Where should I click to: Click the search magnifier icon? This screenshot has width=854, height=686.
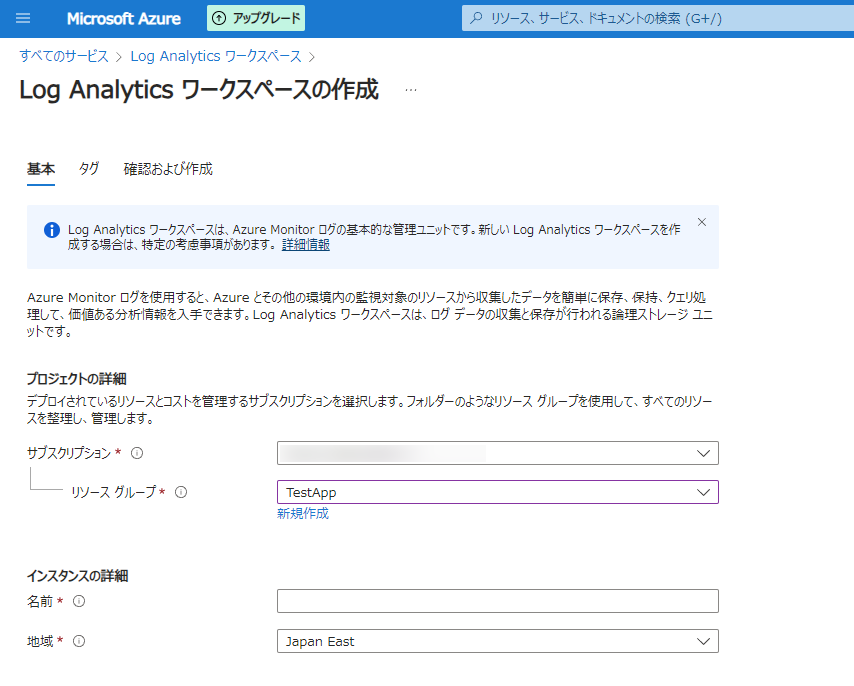(476, 18)
